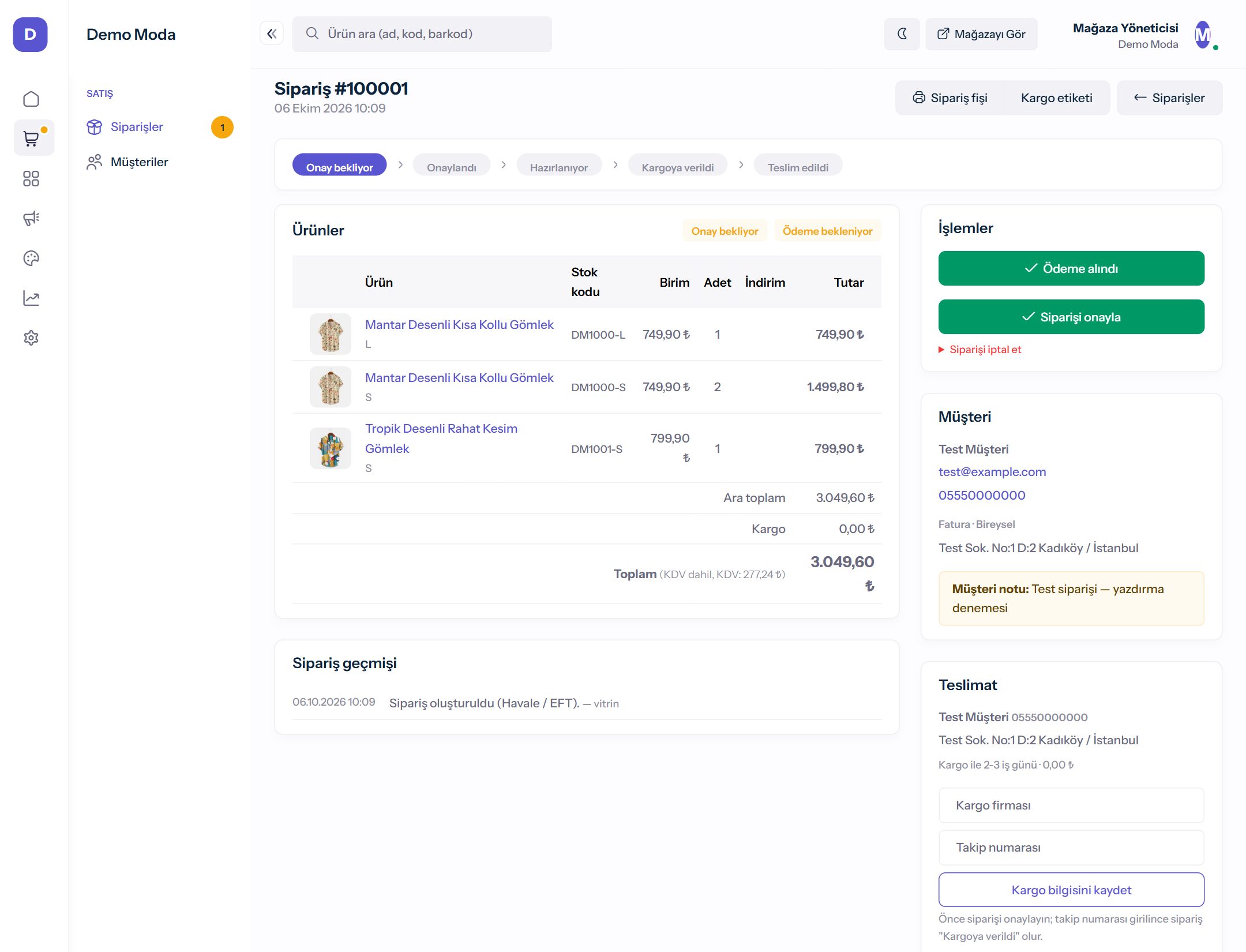Open the gear settings icon
Viewport: 1246px width, 952px height.
31,338
